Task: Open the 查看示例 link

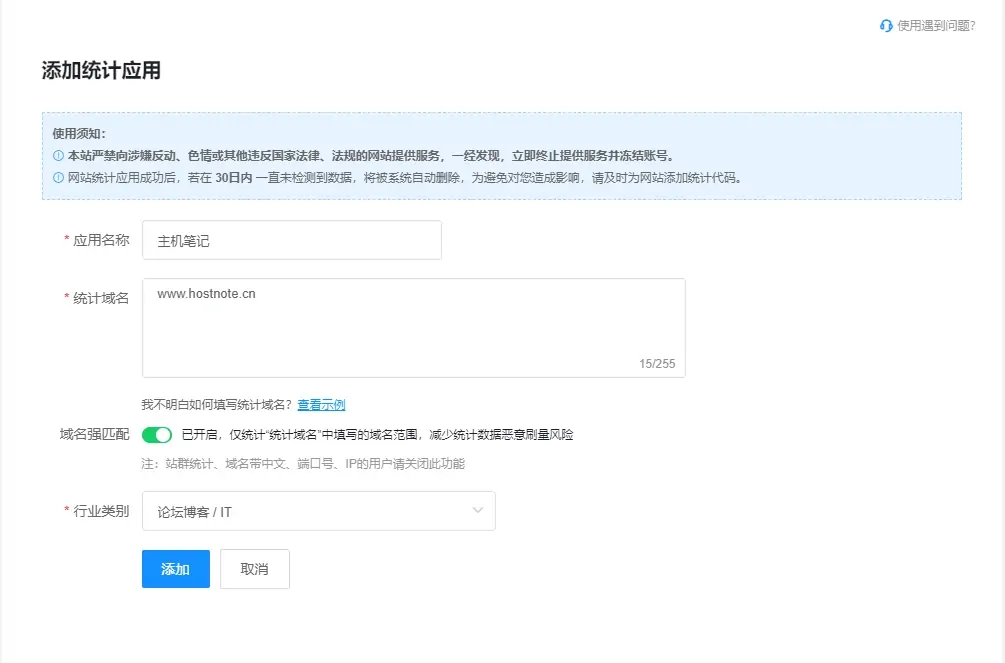Action: [x=321, y=405]
